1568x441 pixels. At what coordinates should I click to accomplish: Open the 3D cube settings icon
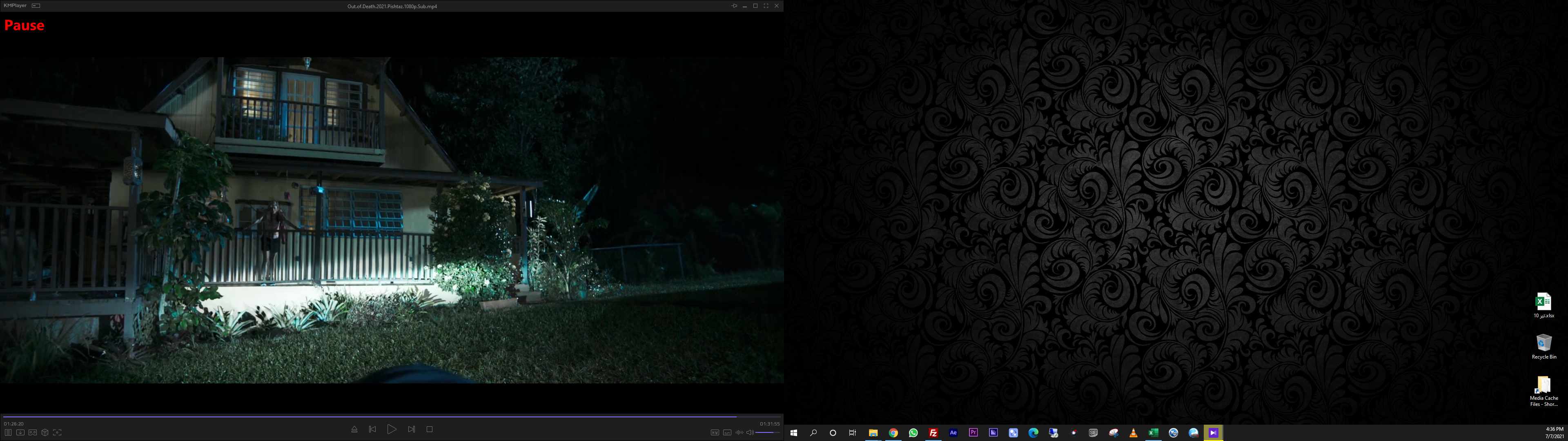pos(45,432)
